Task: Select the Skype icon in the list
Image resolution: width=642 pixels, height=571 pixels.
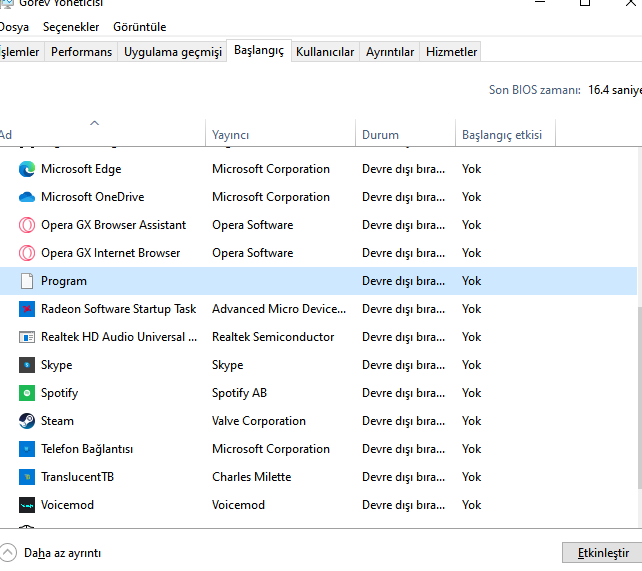Action: pos(27,365)
